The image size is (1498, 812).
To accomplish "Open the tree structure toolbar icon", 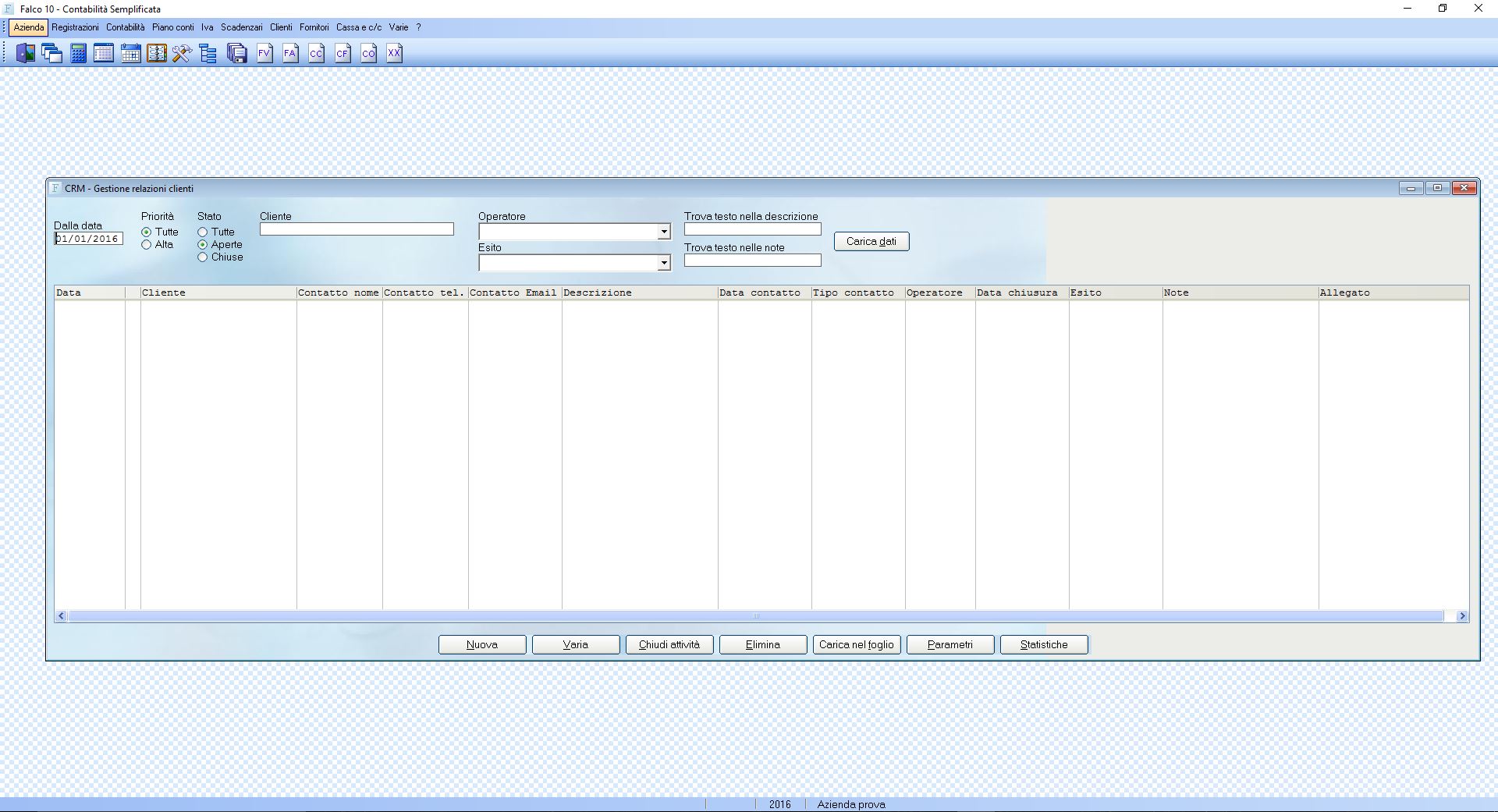I will [x=208, y=53].
